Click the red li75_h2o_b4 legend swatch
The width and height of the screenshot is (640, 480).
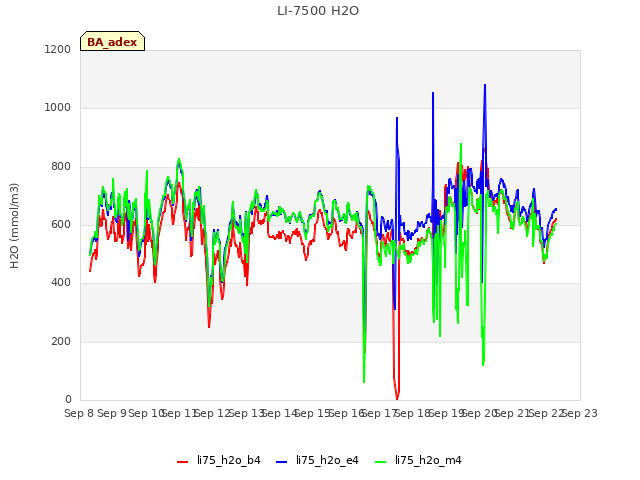(182, 462)
